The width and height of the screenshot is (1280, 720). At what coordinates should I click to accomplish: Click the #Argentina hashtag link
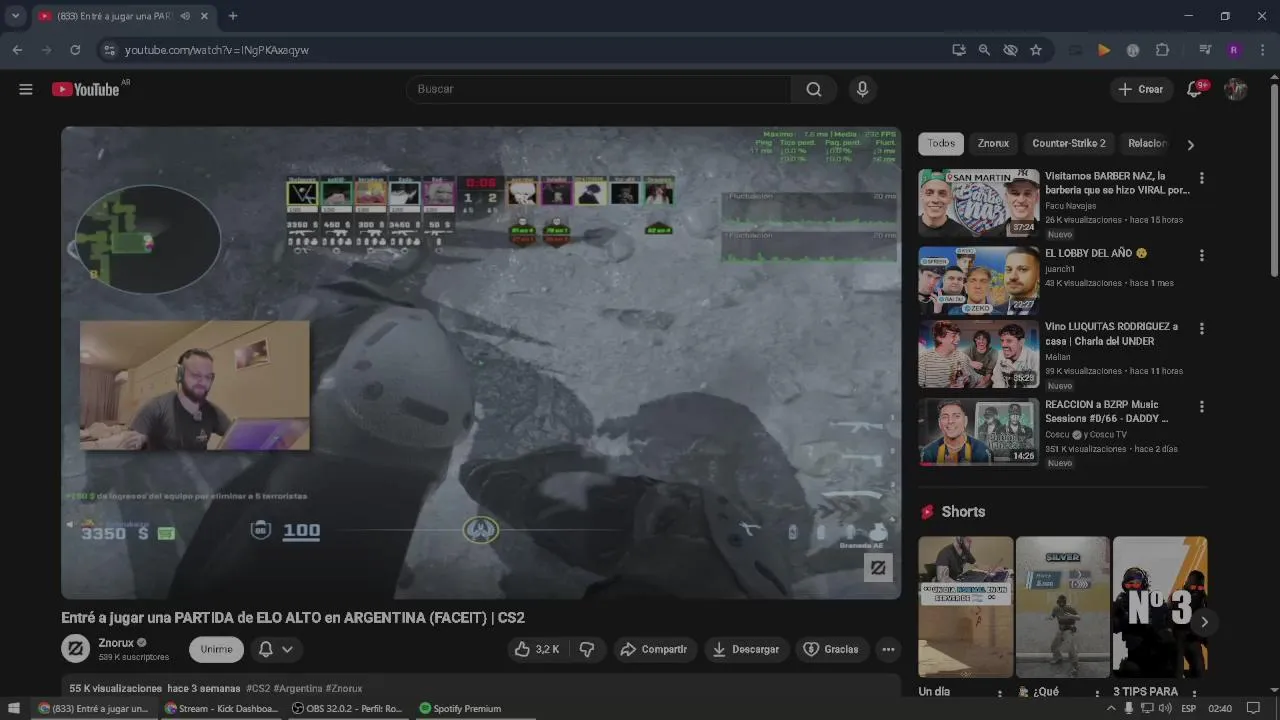[298, 688]
